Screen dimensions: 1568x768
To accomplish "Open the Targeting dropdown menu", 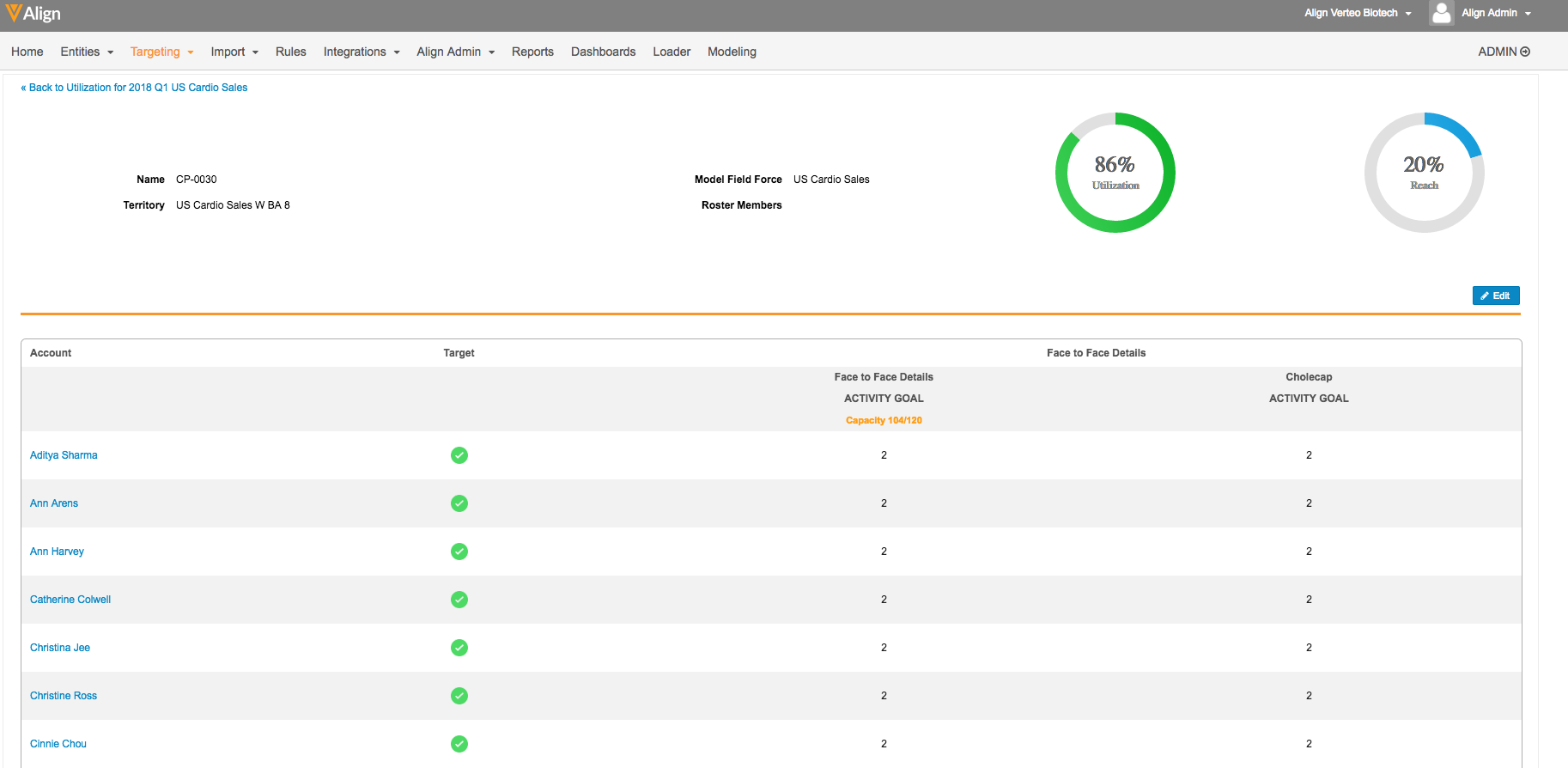I will point(161,52).
